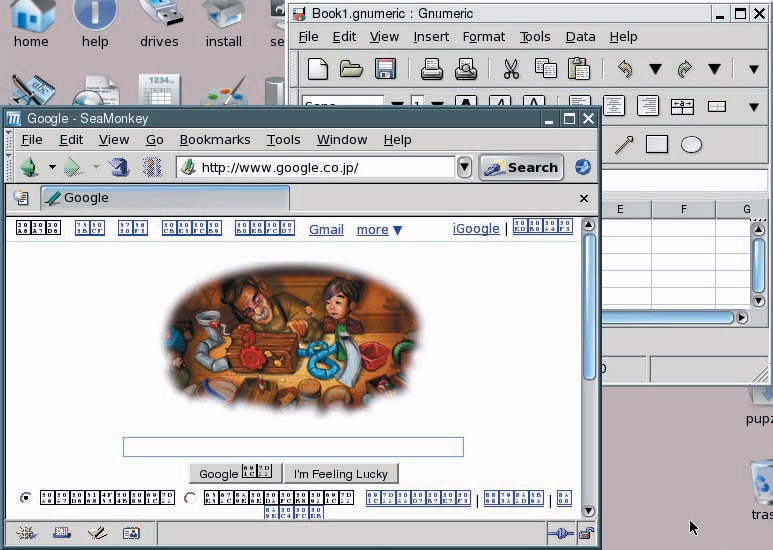The height and width of the screenshot is (550, 773).
Task: Open the redo history dropdown in Gnumeric
Action: [714, 69]
